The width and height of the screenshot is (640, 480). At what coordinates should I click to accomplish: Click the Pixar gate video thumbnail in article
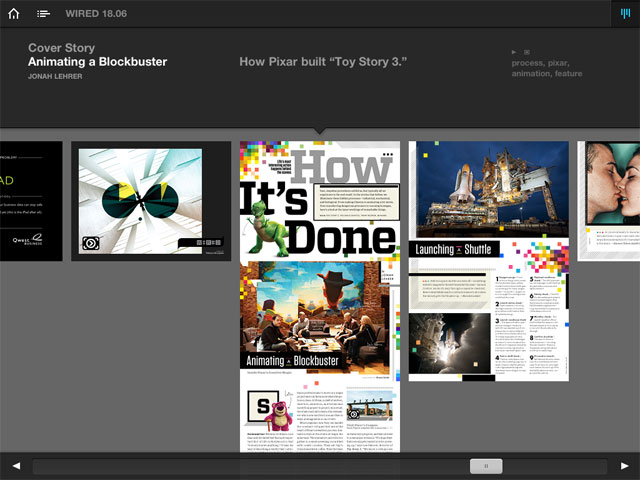[370, 406]
